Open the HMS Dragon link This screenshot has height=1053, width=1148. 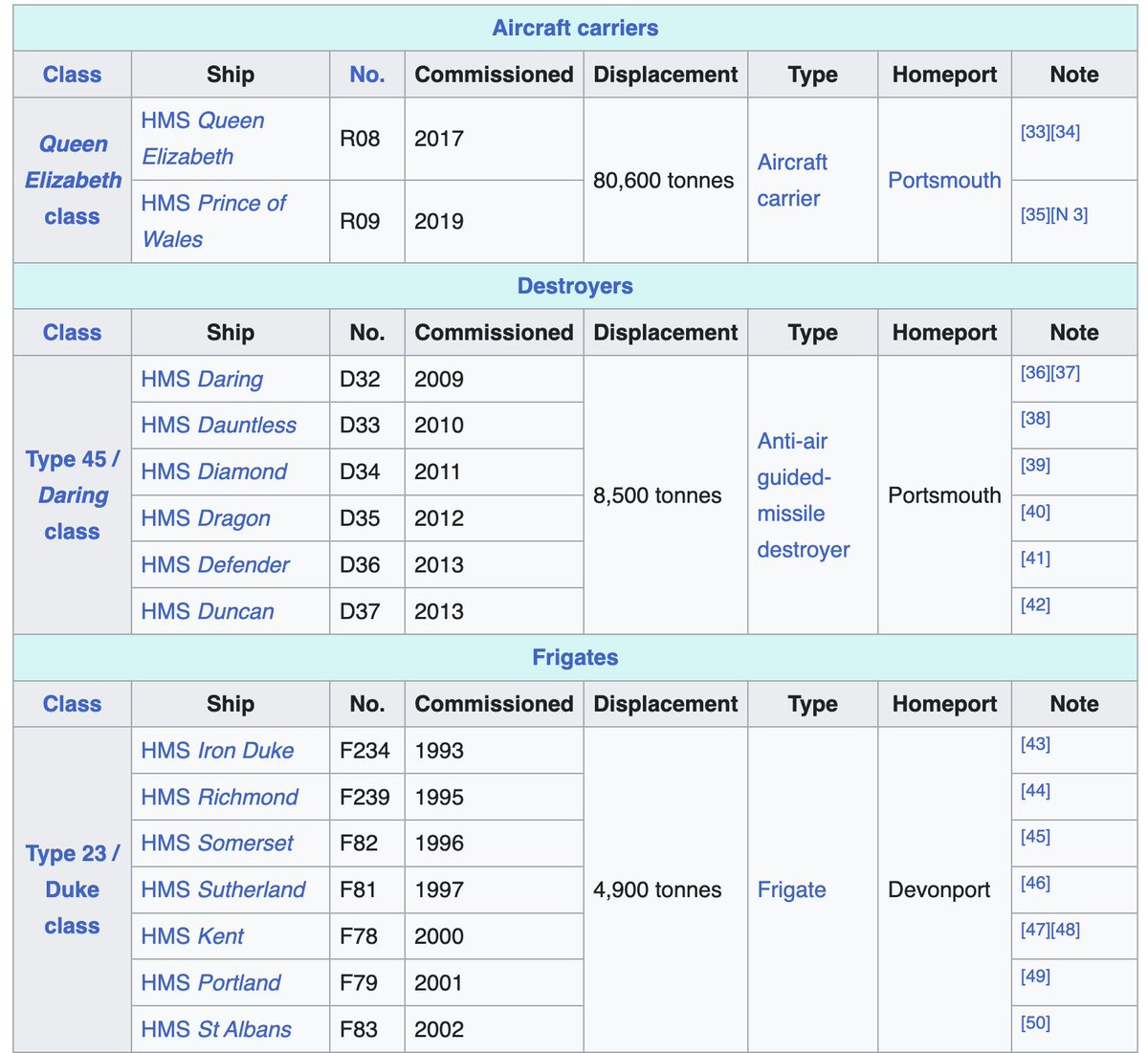[x=206, y=518]
